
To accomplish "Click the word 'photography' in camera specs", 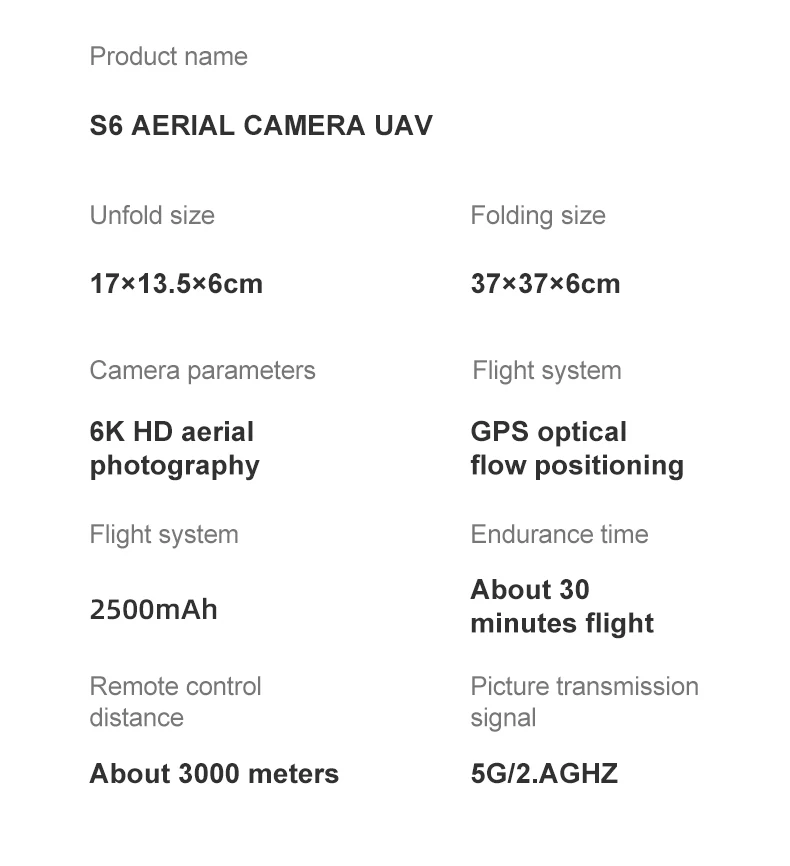I will click(174, 467).
